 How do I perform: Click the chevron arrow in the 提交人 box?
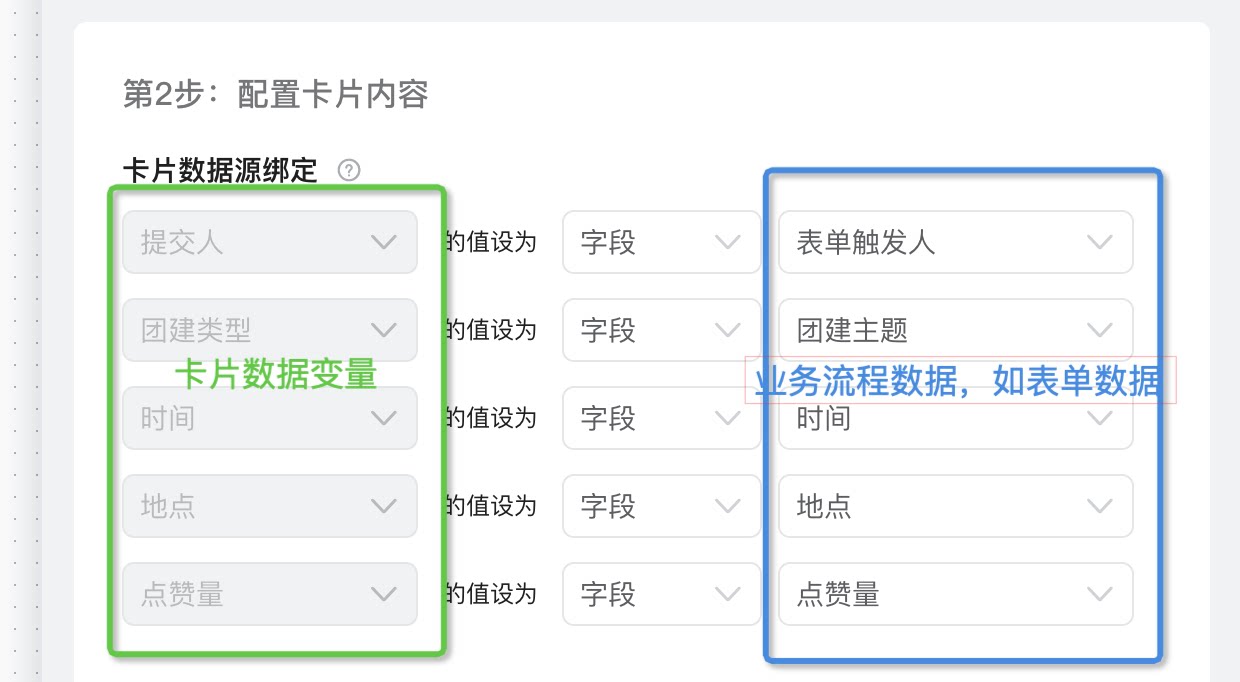384,242
